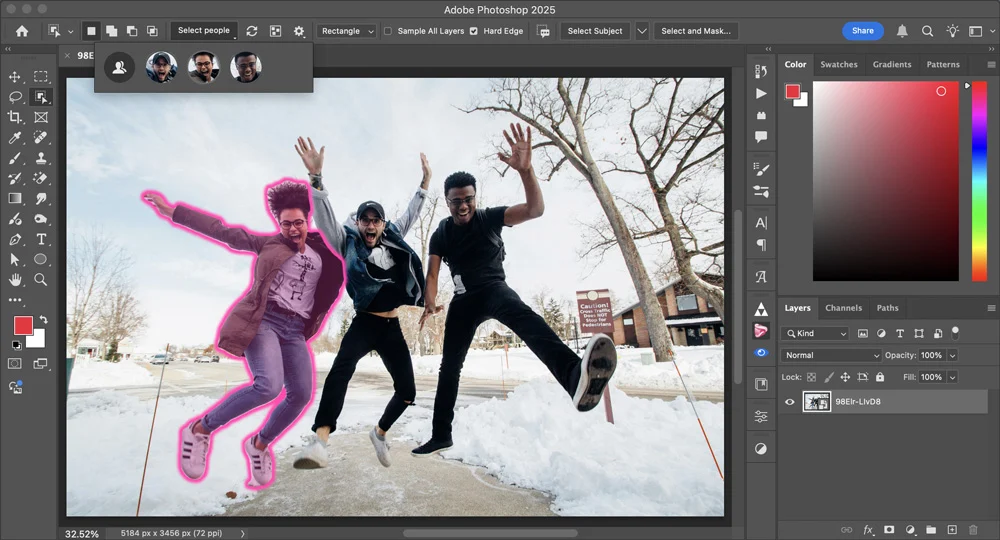Expand the Normal blend mode dropdown
The height and width of the screenshot is (540, 1000).
point(830,355)
